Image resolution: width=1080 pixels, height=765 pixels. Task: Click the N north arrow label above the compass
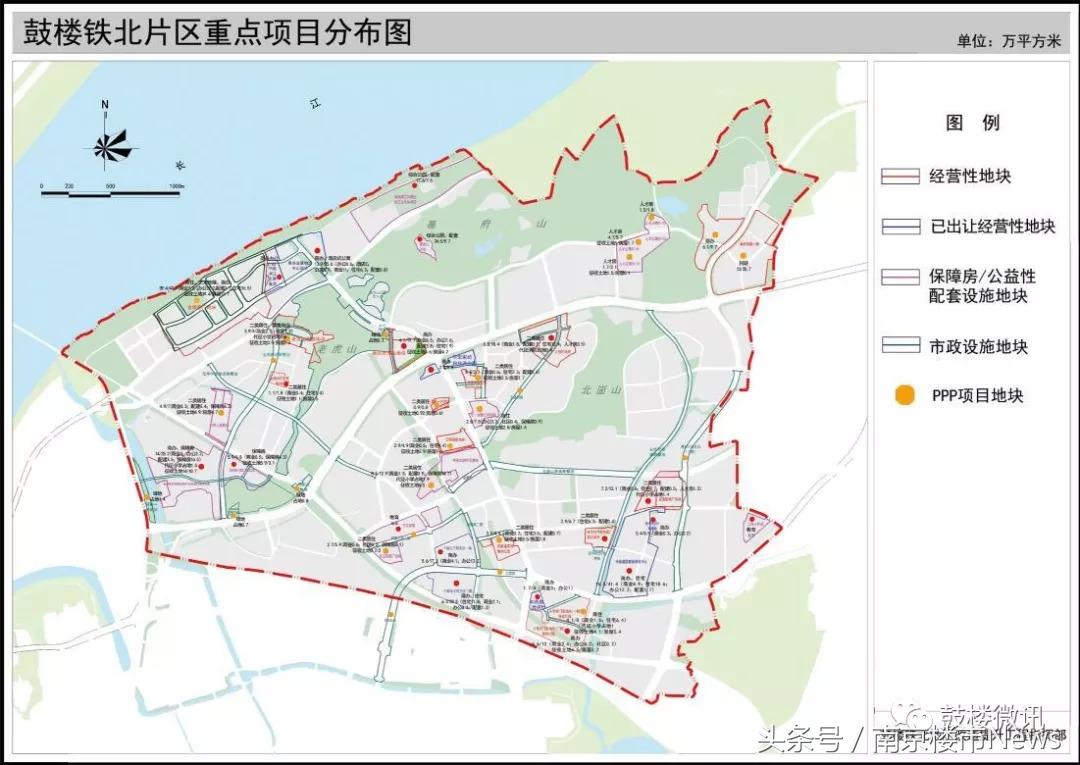click(x=106, y=103)
